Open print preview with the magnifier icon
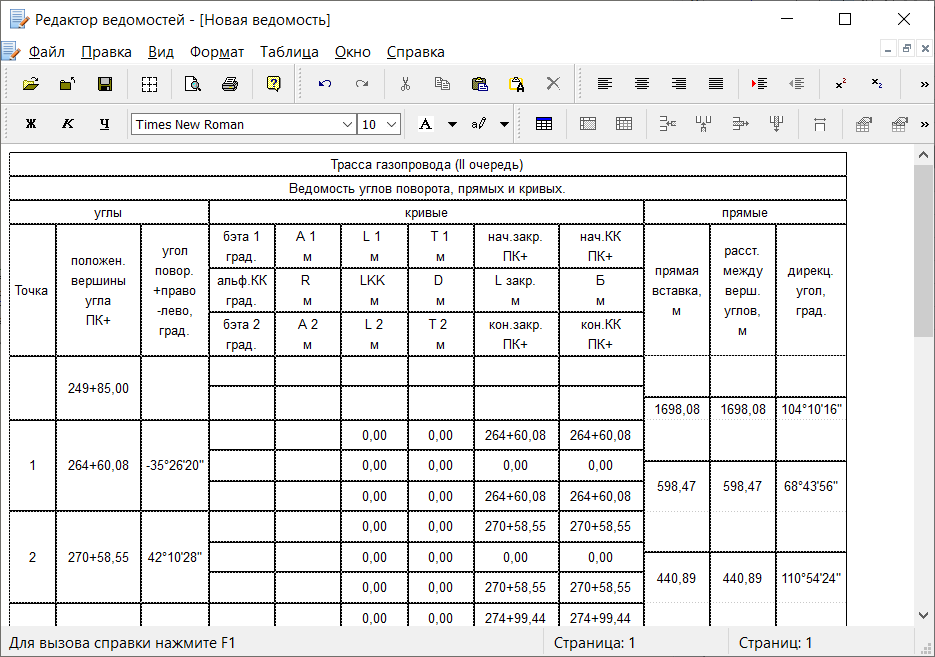935x657 pixels. (192, 84)
